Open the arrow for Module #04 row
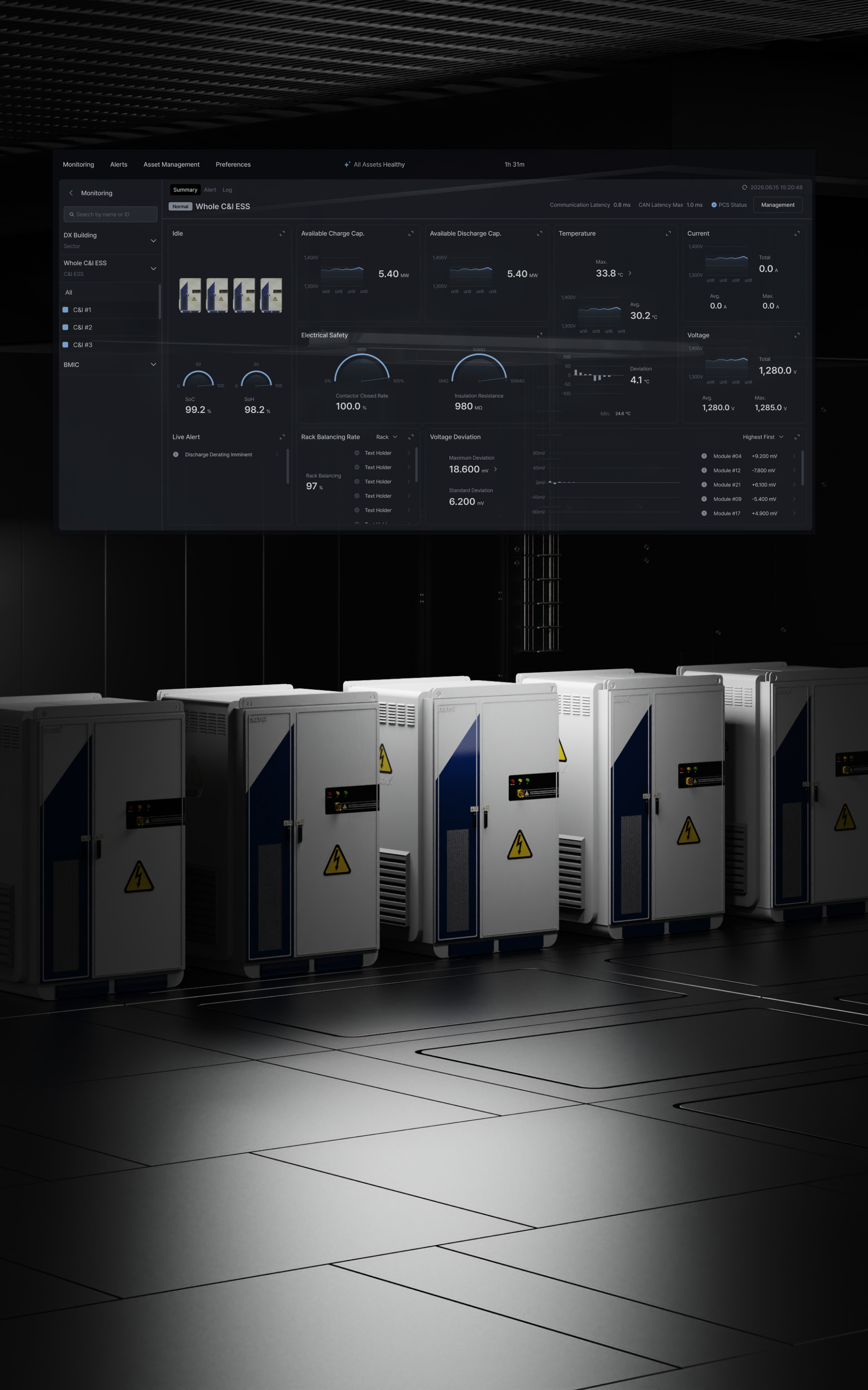Image resolution: width=868 pixels, height=1390 pixels. point(794,456)
